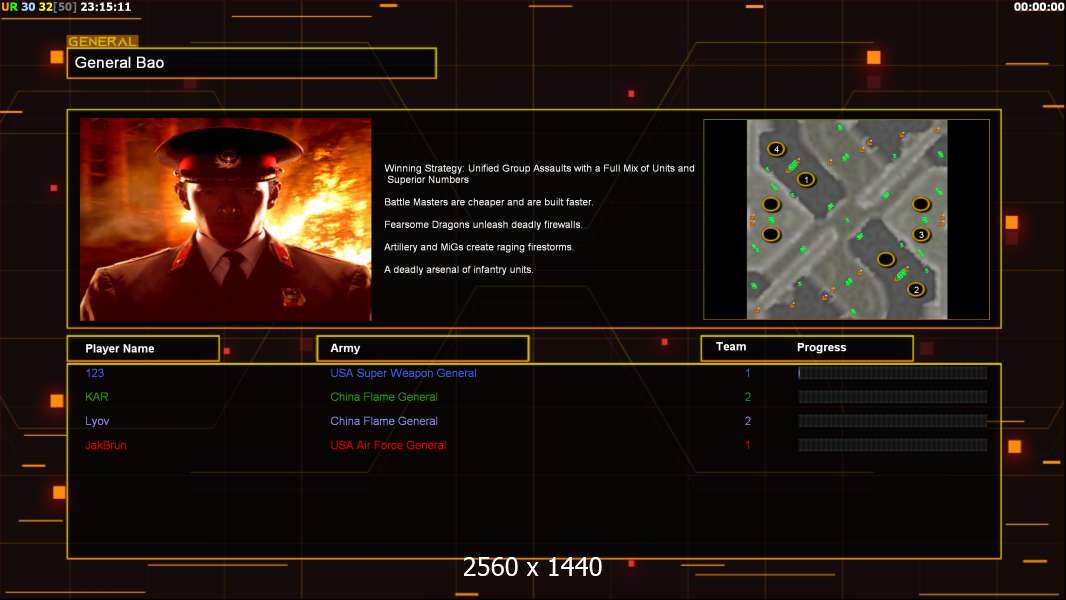Screen dimensions: 1066x600
Task: Select the Player Name column header
Action: tap(143, 349)
